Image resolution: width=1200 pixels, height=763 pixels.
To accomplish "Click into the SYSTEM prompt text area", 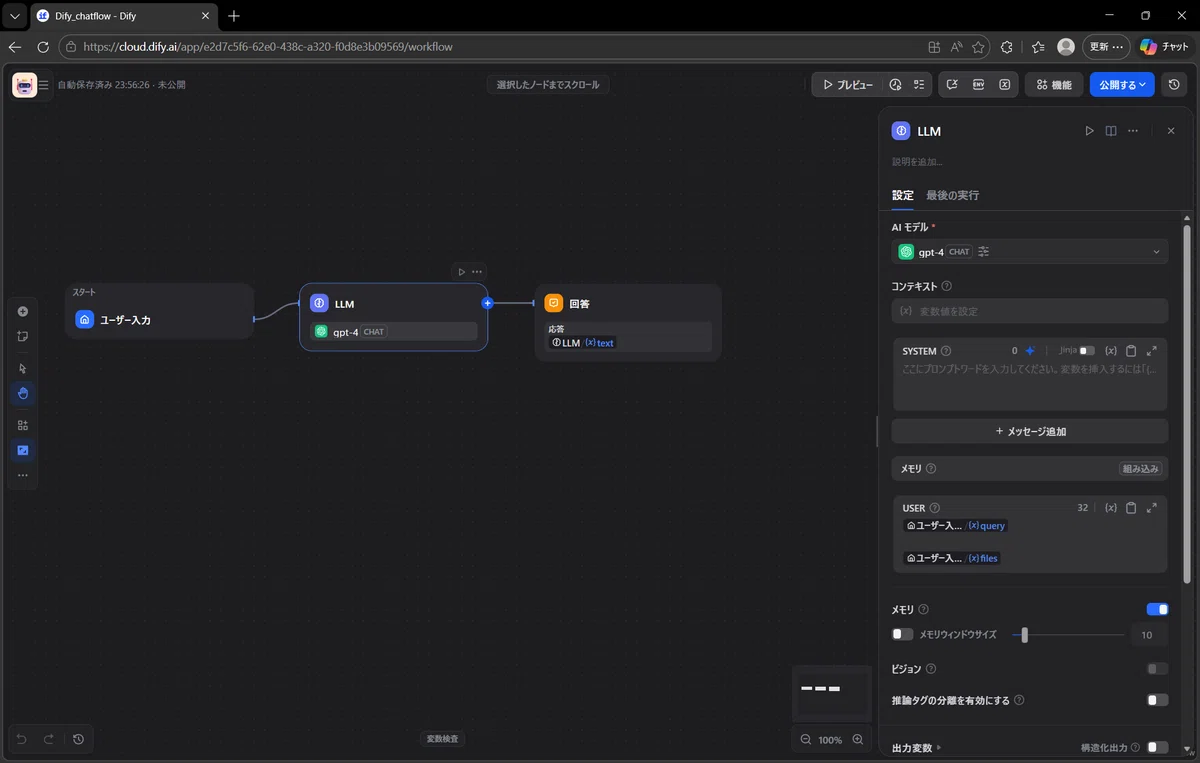I will click(1030, 387).
